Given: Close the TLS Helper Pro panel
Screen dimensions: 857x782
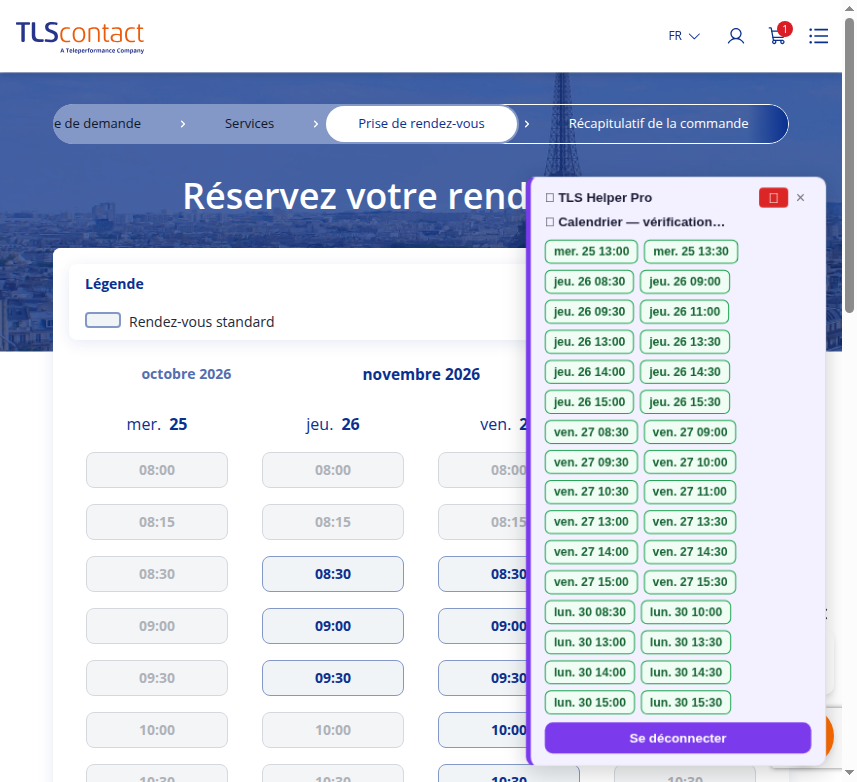Looking at the screenshot, I should 801,197.
